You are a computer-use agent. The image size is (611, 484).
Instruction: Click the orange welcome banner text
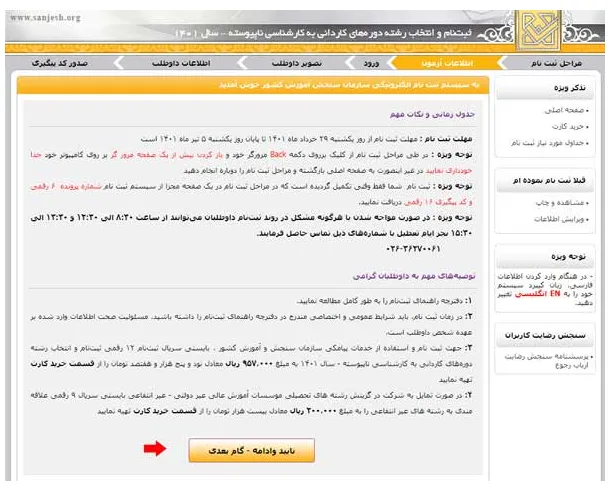349,85
